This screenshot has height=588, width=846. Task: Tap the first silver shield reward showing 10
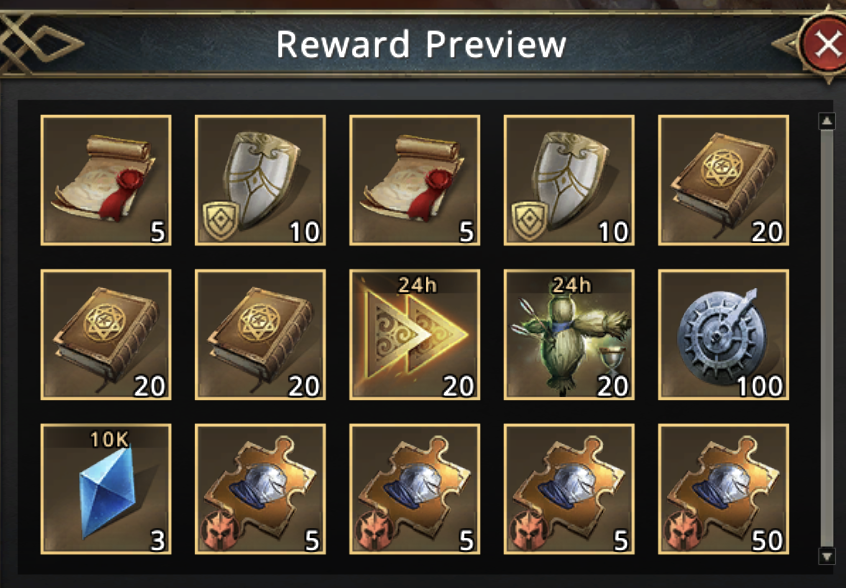[x=260, y=180]
